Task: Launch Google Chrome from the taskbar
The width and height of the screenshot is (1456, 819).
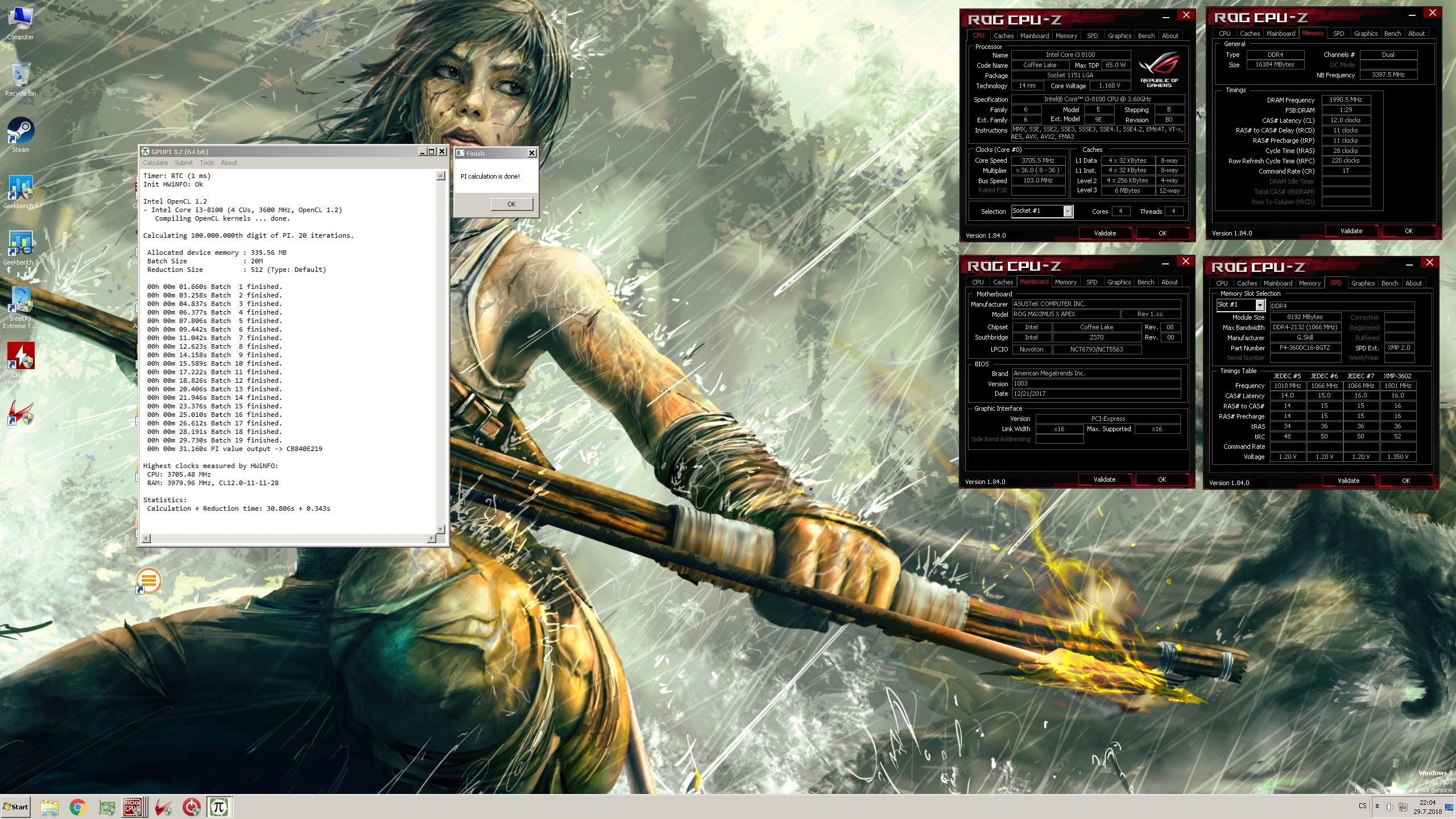Action: 78,807
